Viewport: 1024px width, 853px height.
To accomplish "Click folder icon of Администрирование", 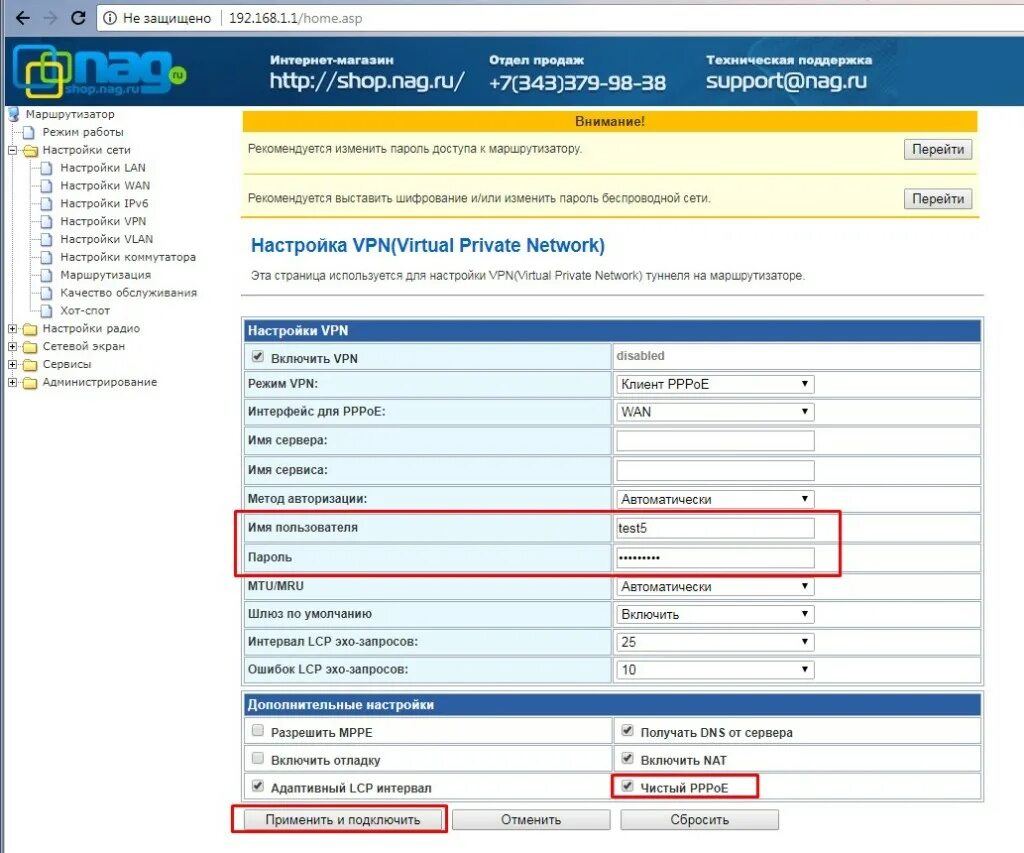I will pyautogui.click(x=30, y=383).
